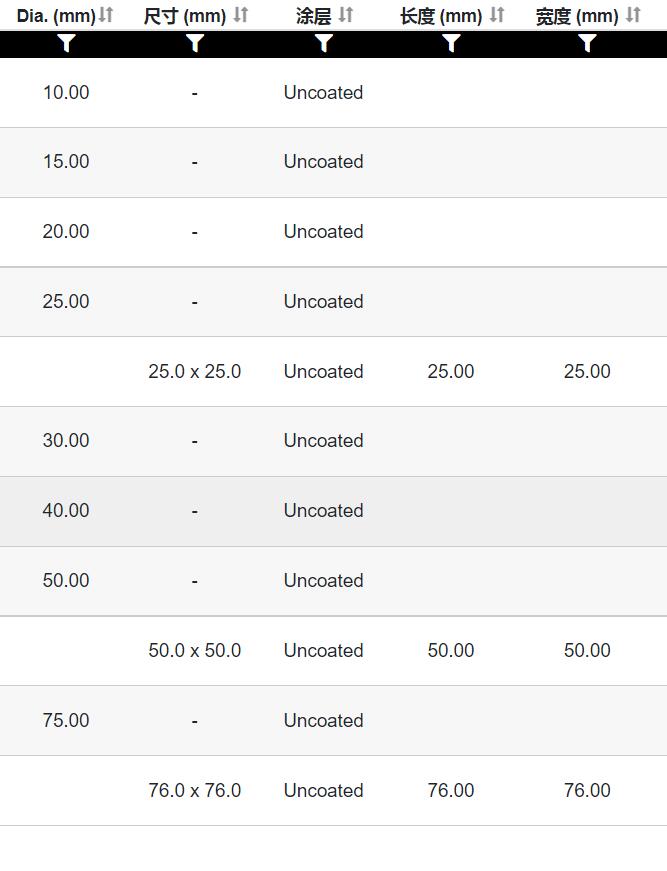The image size is (667, 871).
Task: Click the 涂层 column header text
Action: click(313, 16)
